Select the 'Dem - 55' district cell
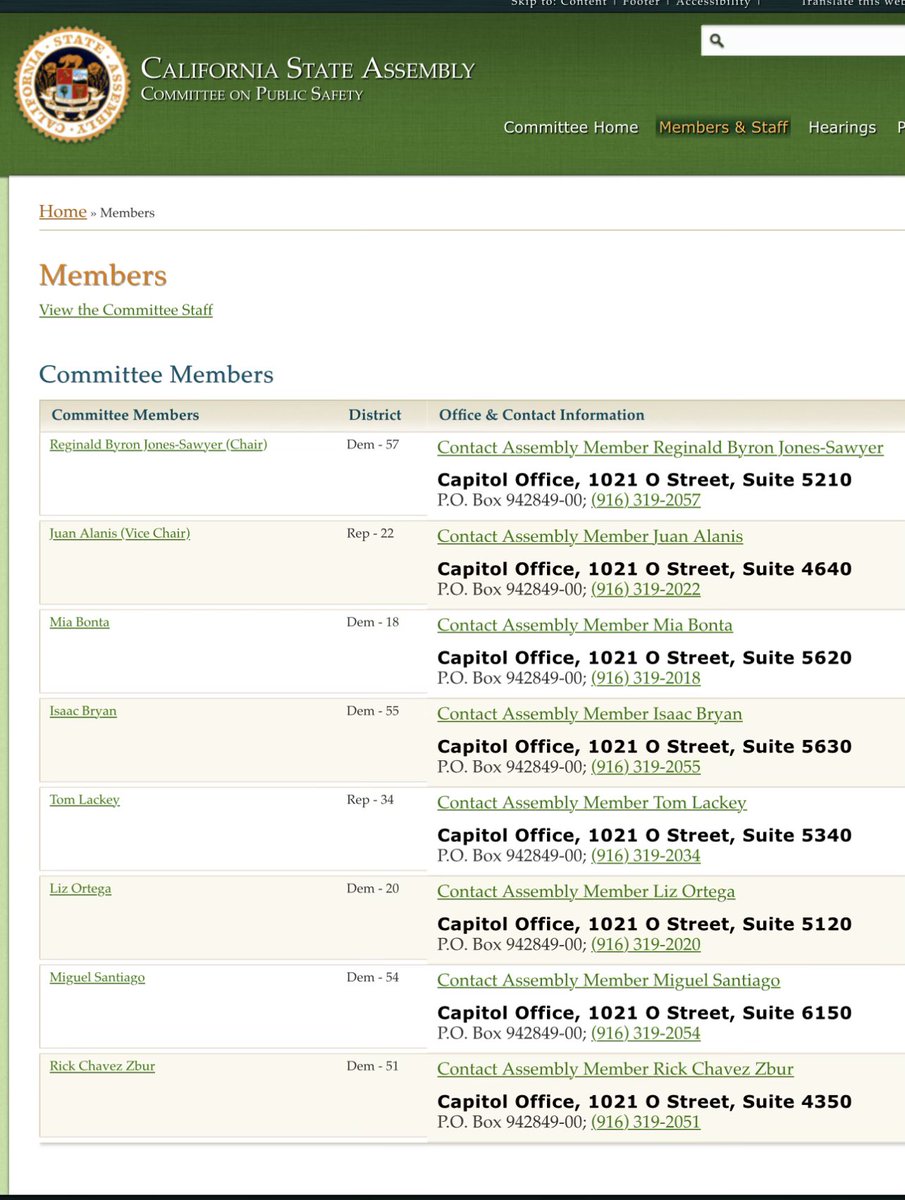 [373, 711]
